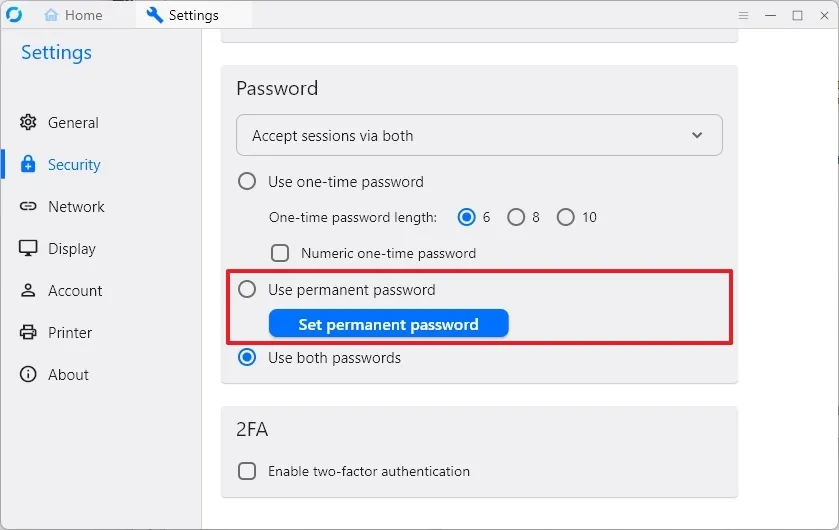The width and height of the screenshot is (839, 530).
Task: Select Use both passwords radio
Action: (247, 358)
